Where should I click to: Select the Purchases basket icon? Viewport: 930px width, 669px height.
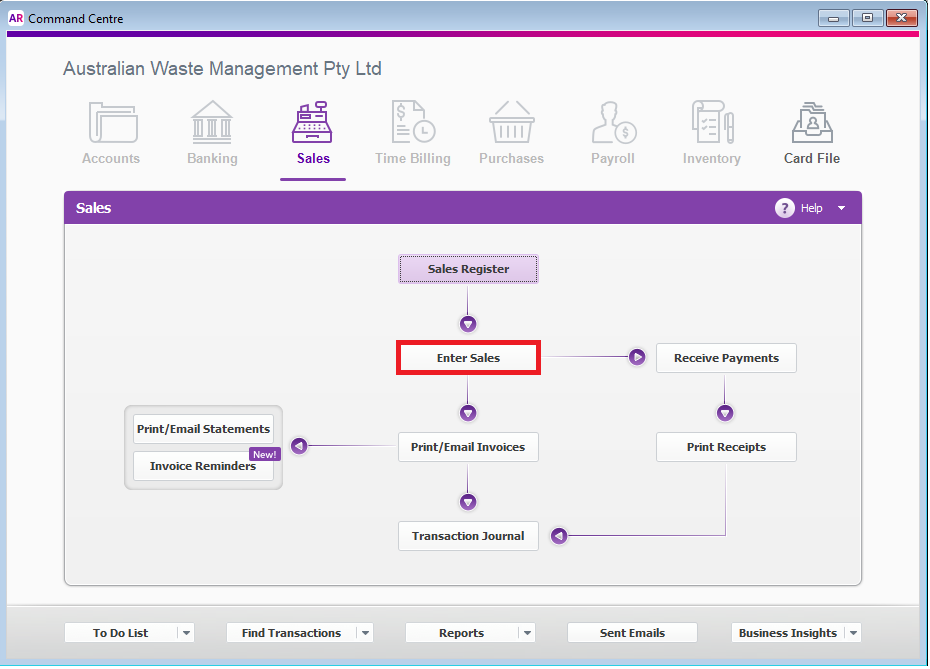tap(511, 122)
